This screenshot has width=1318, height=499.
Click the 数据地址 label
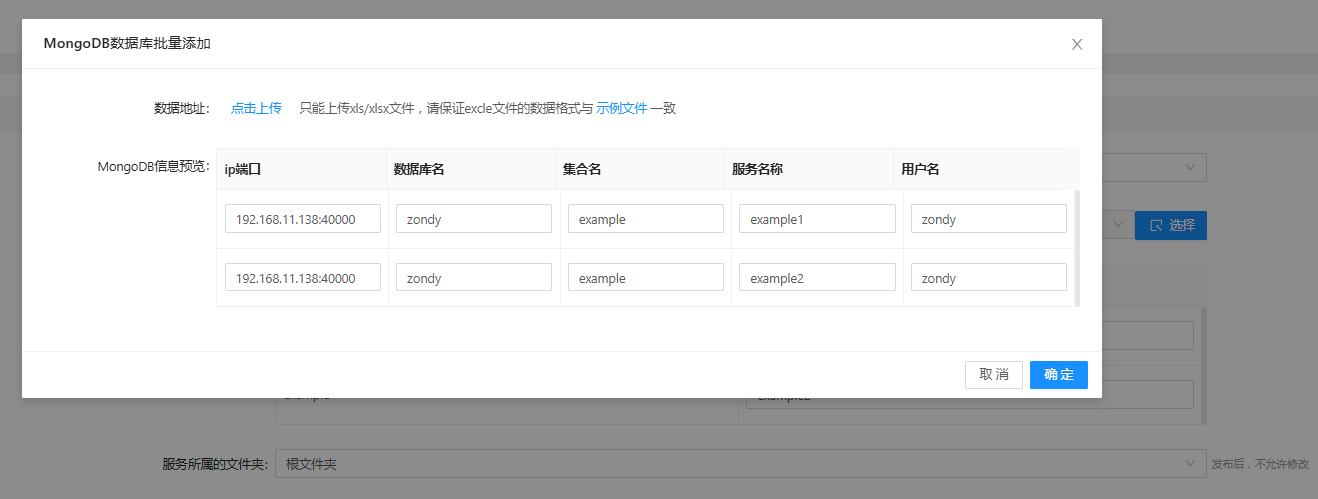click(181, 108)
